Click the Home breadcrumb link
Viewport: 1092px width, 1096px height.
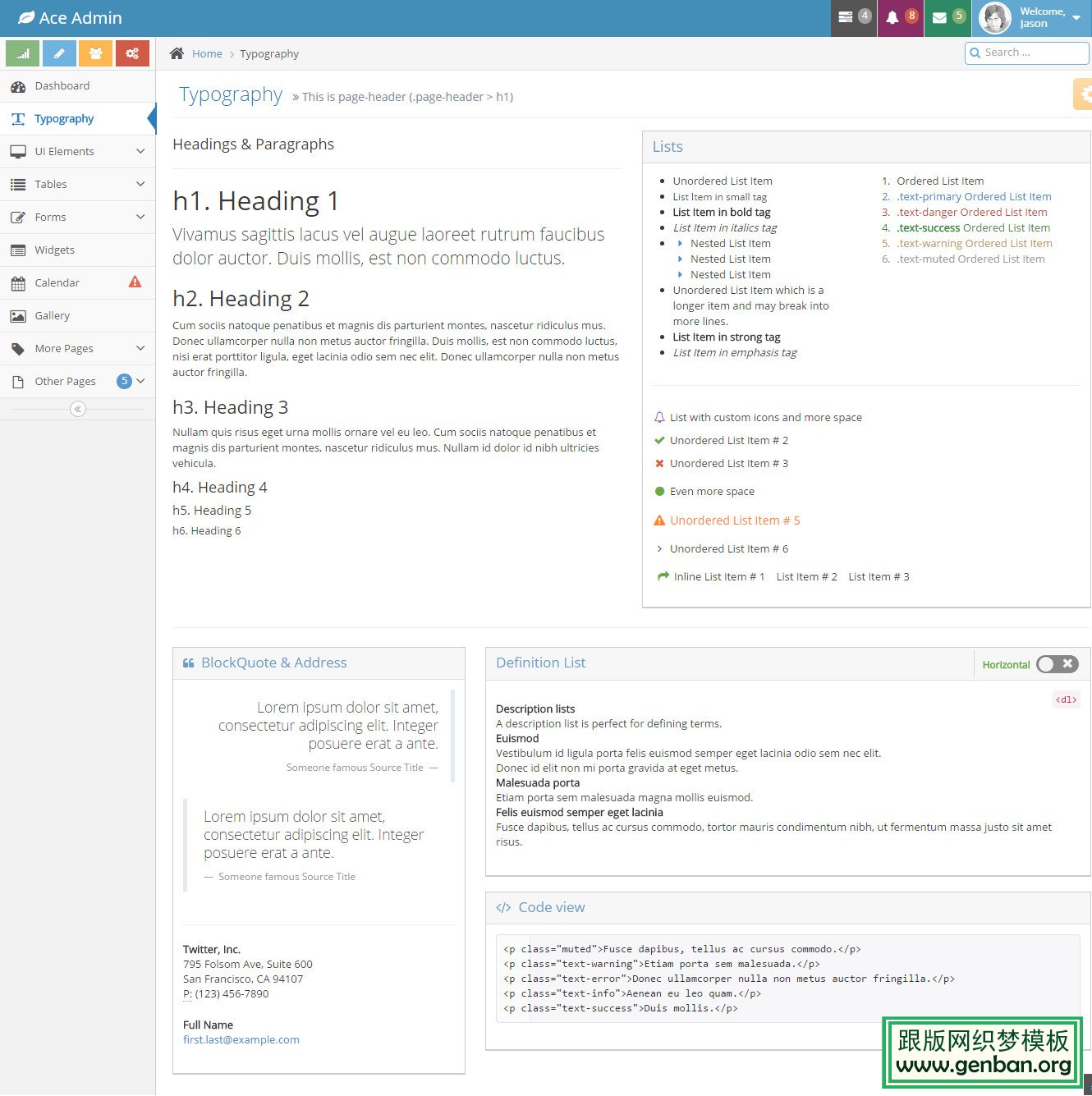(207, 54)
